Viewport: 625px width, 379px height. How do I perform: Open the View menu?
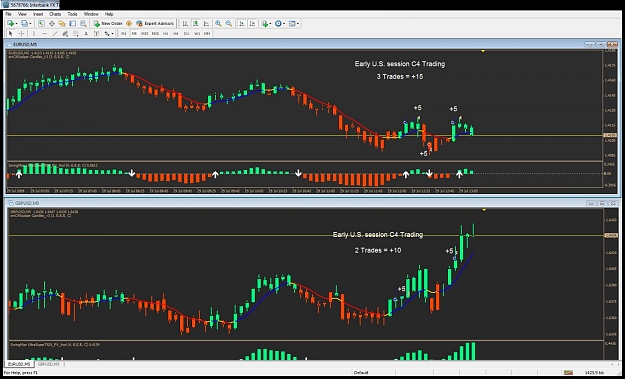click(x=22, y=14)
